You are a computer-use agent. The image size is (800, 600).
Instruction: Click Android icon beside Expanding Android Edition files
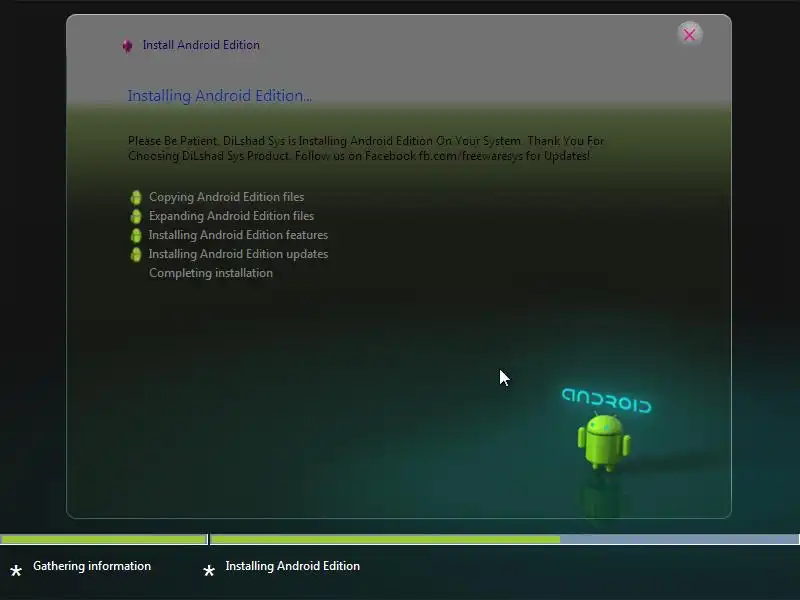[136, 216]
